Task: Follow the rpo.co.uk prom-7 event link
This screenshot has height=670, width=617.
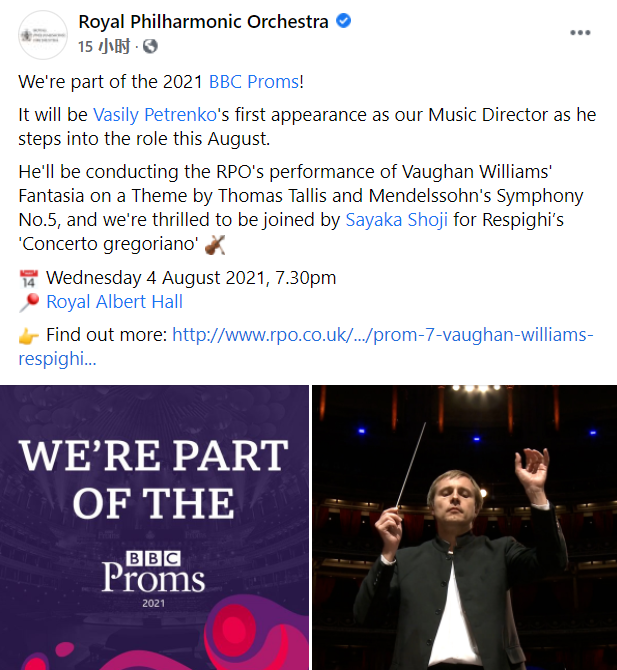Action: click(x=383, y=335)
